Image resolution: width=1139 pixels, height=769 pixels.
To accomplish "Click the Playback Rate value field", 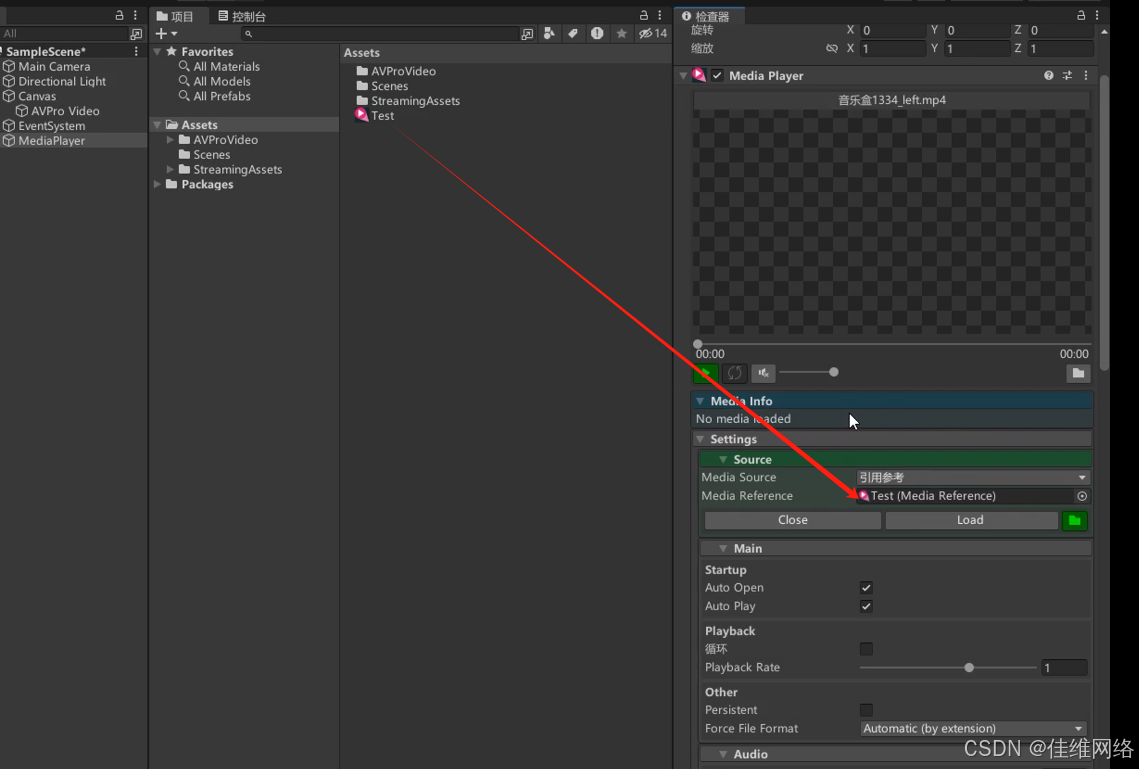I will 1064,668.
